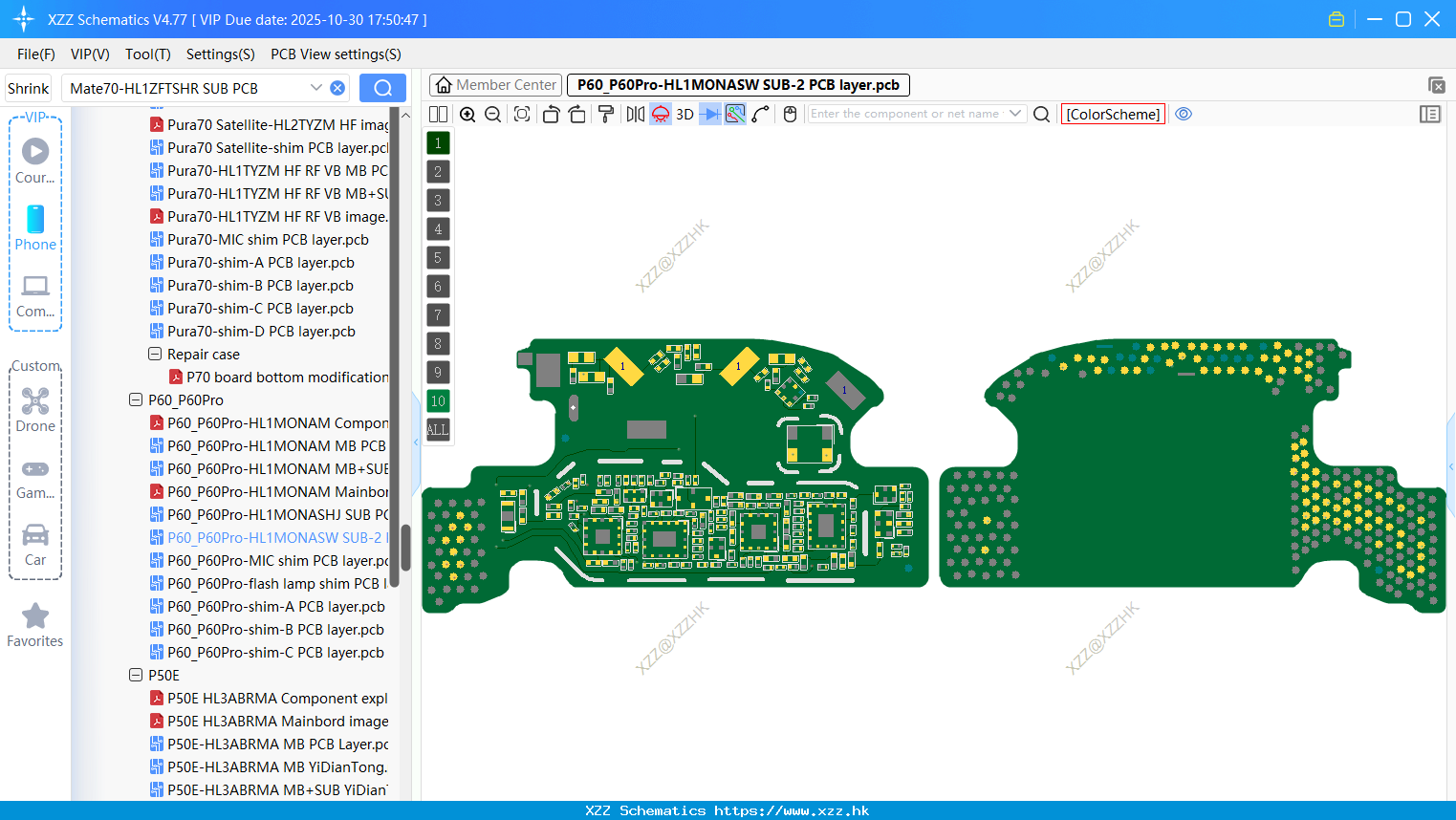Toggle the eye visibility icon
This screenshot has width=1456, height=820.
pos(1184,114)
